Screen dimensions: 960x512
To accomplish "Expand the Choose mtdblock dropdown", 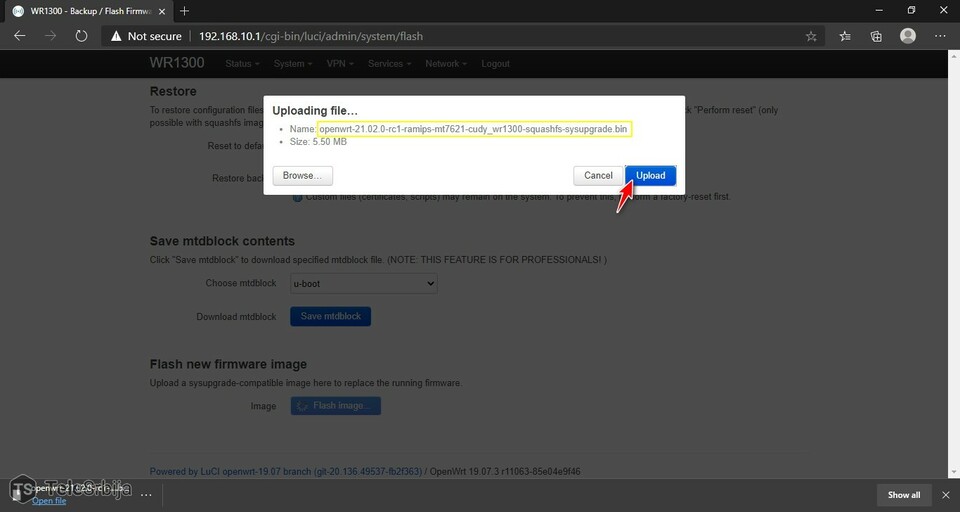I will (x=364, y=284).
